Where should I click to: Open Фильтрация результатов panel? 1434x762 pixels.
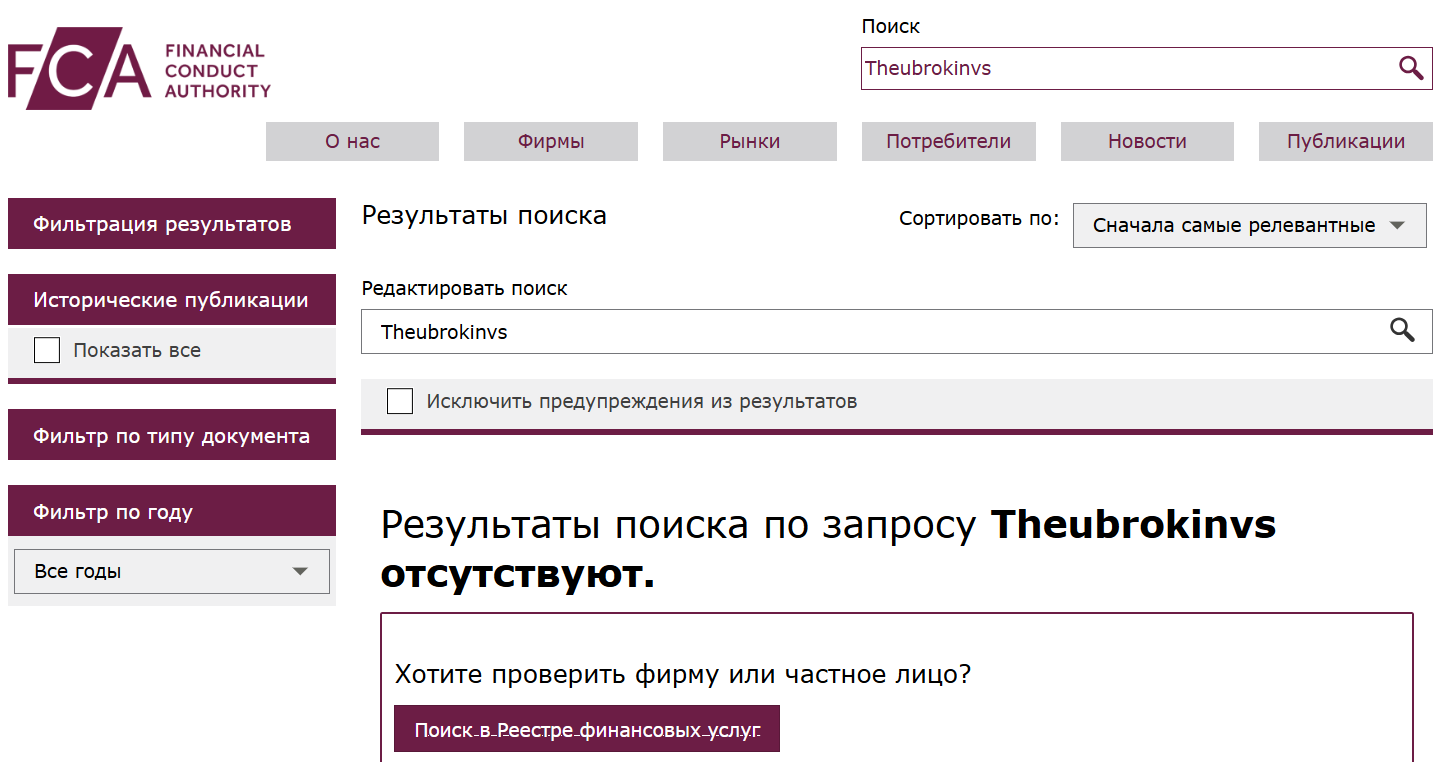171,223
